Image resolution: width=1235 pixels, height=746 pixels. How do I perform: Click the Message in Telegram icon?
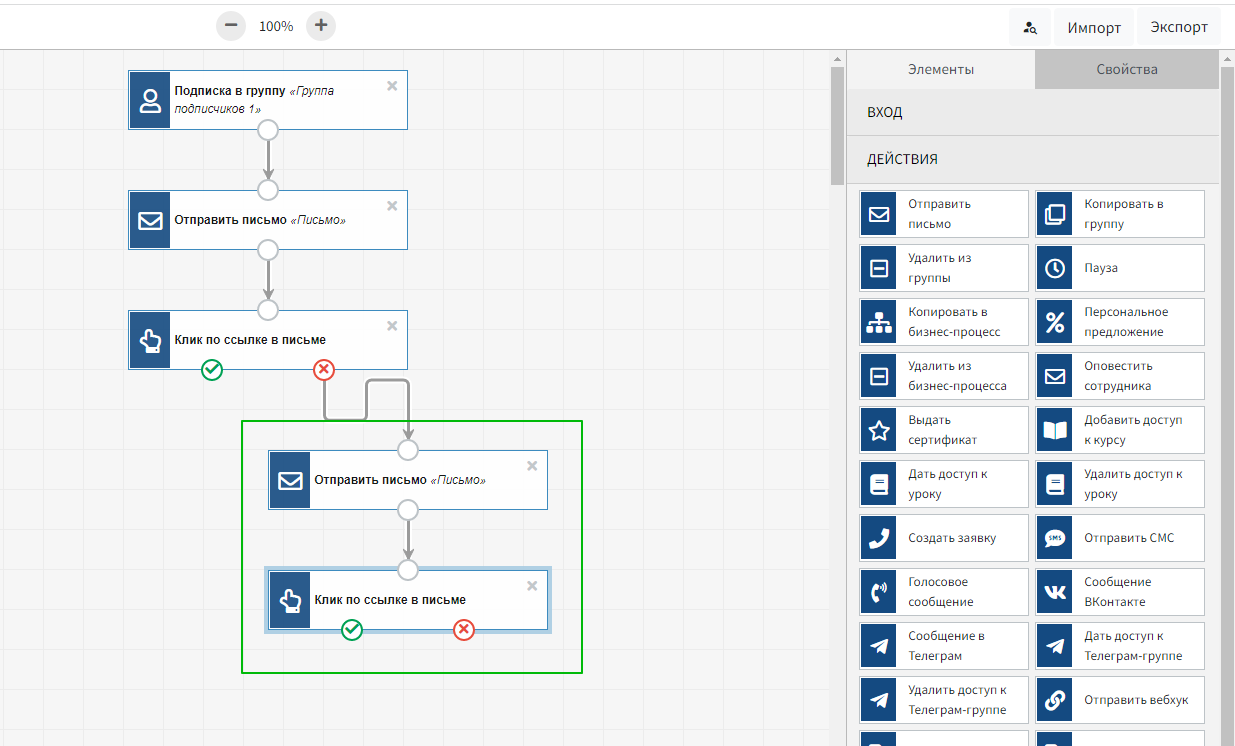(879, 646)
